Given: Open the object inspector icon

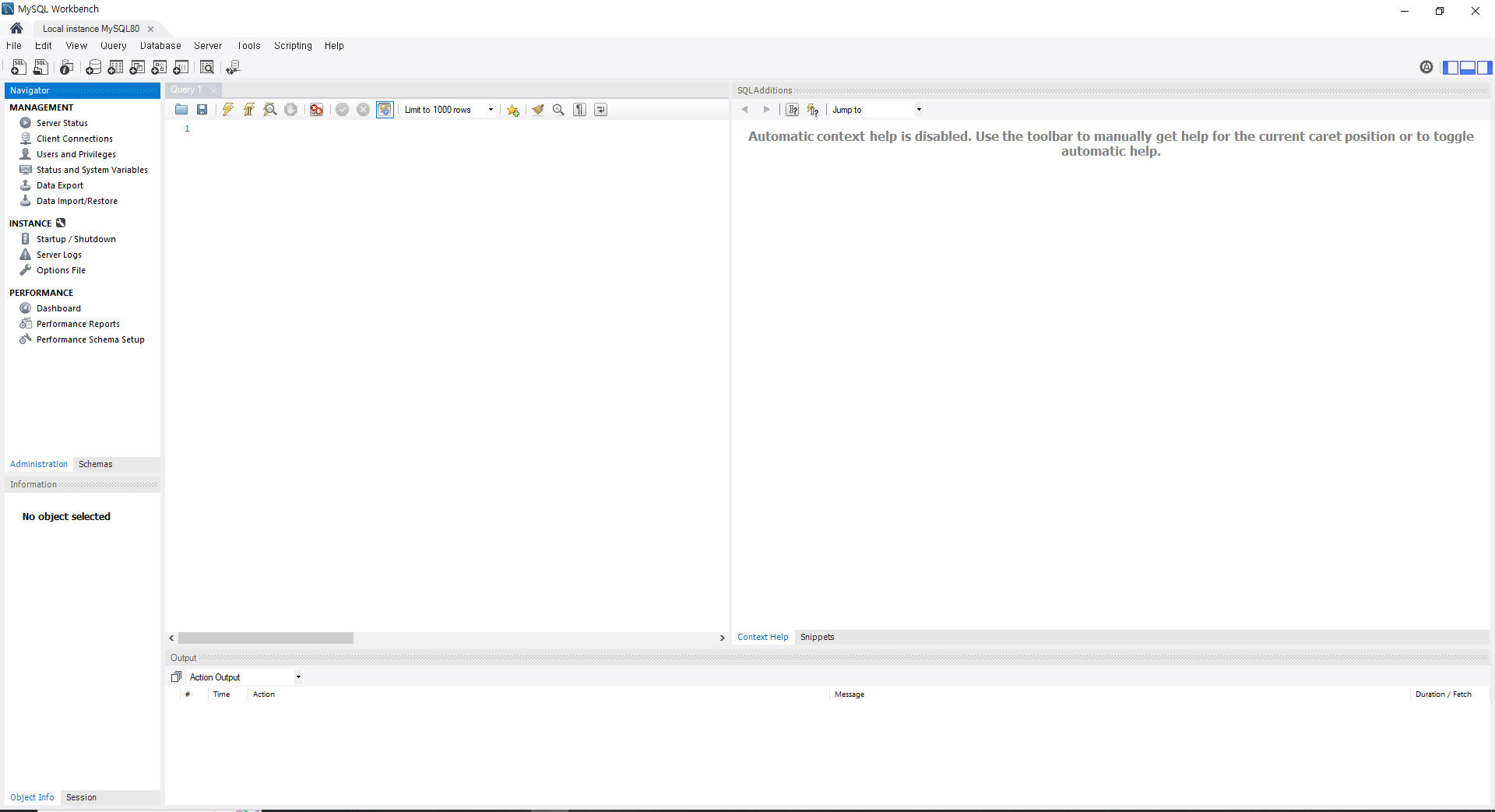Looking at the screenshot, I should 67,68.
